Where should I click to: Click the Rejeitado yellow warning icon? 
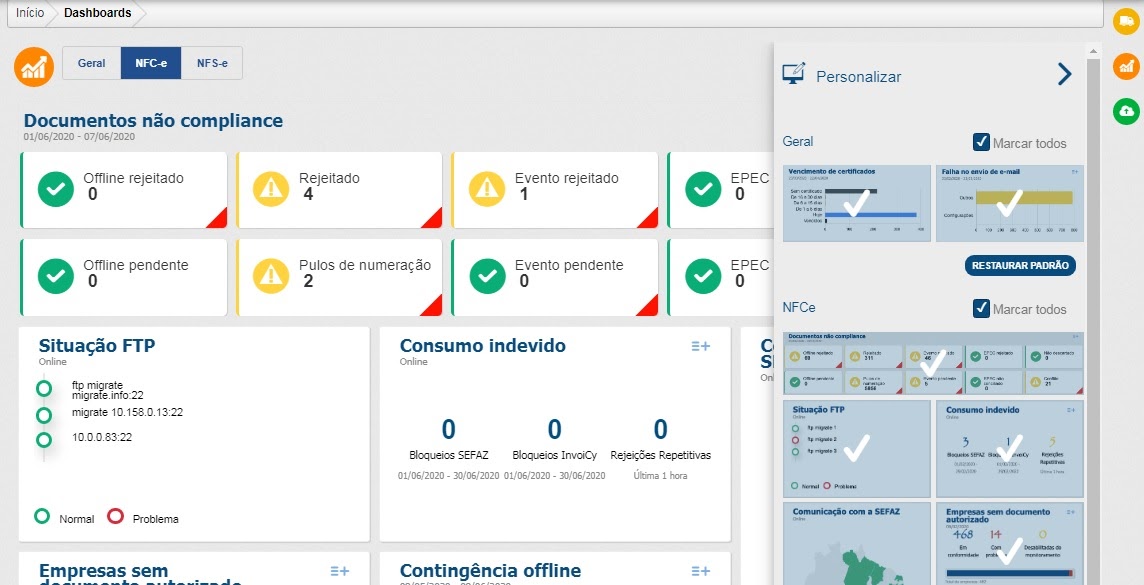click(272, 187)
